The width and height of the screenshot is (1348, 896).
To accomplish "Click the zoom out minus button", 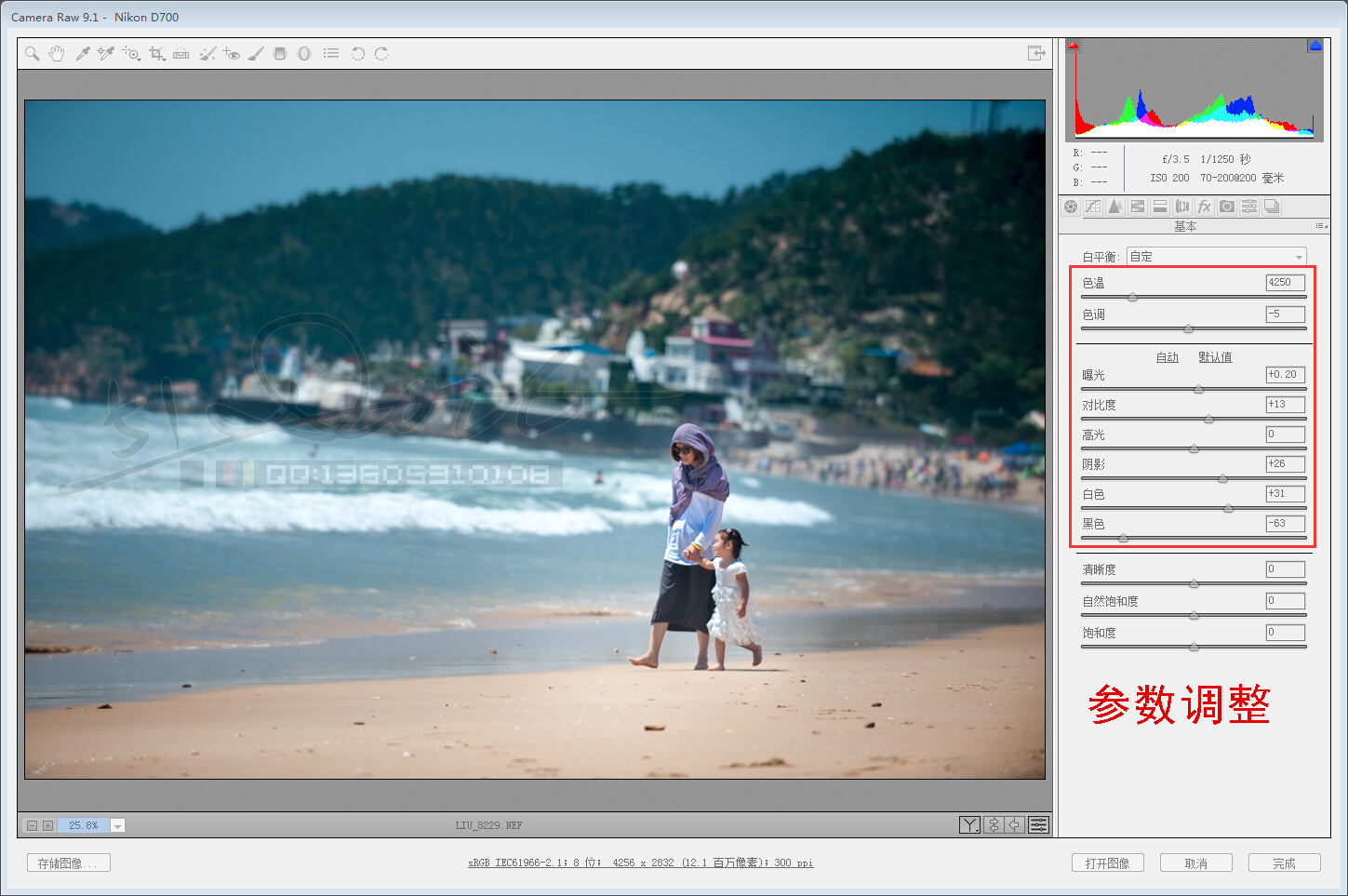I will click(x=33, y=825).
